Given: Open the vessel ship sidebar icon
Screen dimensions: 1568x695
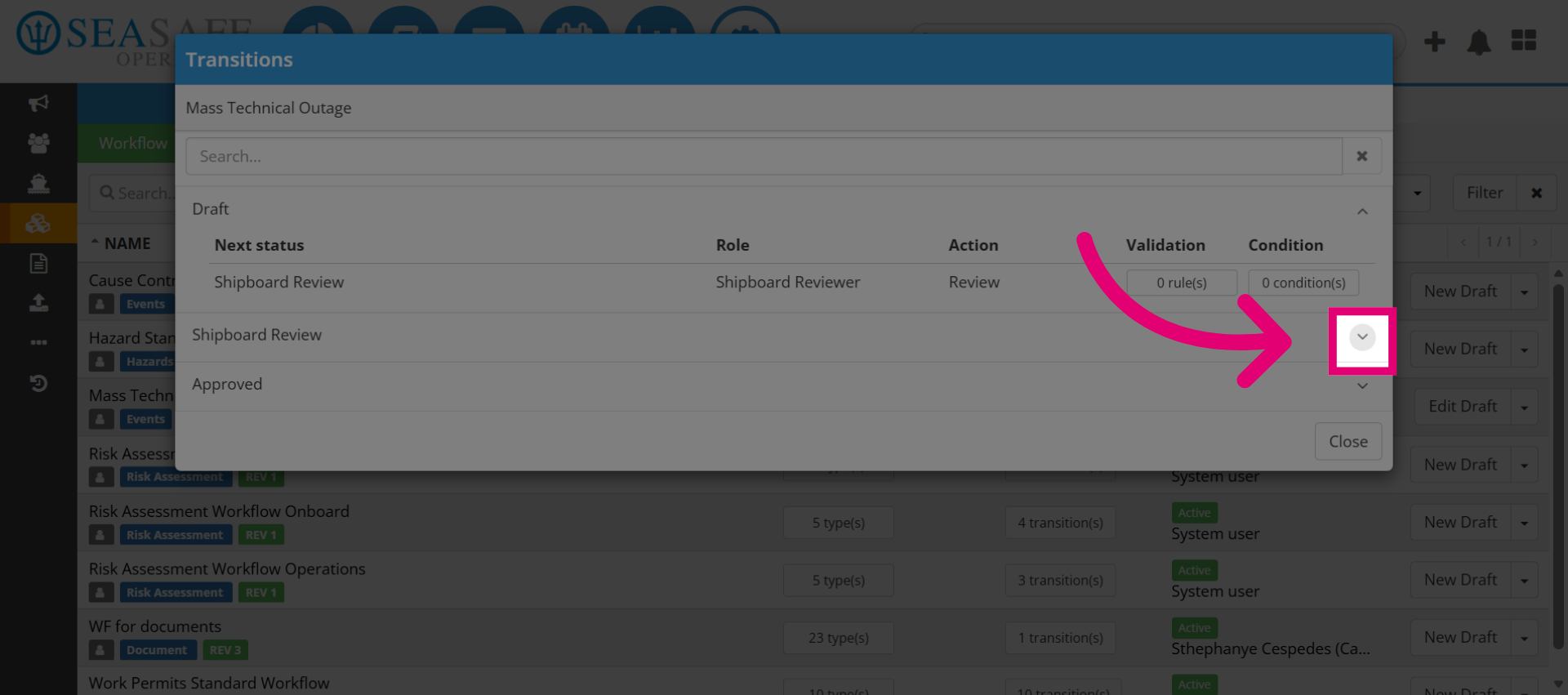Looking at the screenshot, I should click(x=38, y=183).
